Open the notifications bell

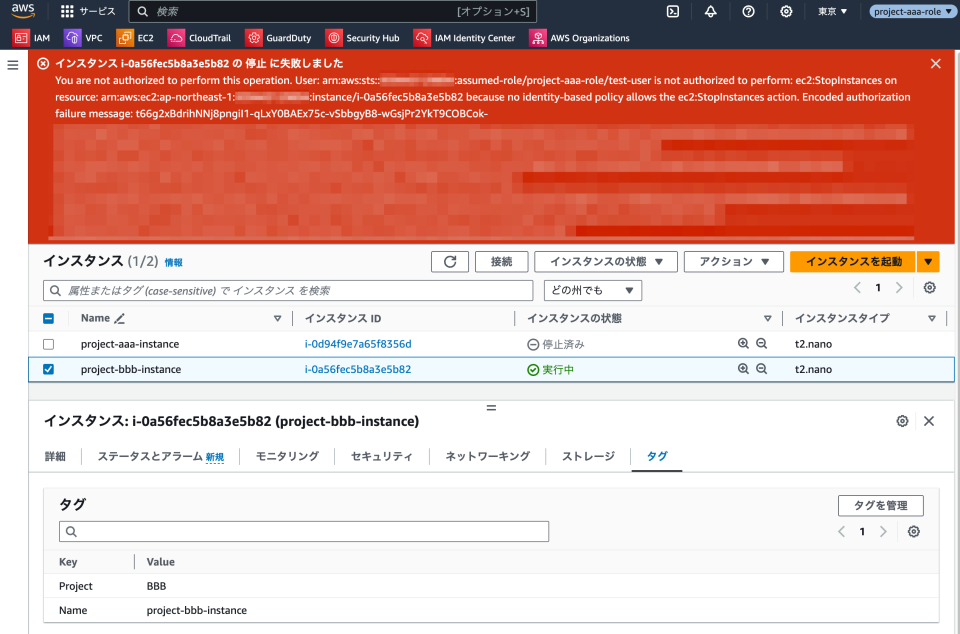[710, 12]
